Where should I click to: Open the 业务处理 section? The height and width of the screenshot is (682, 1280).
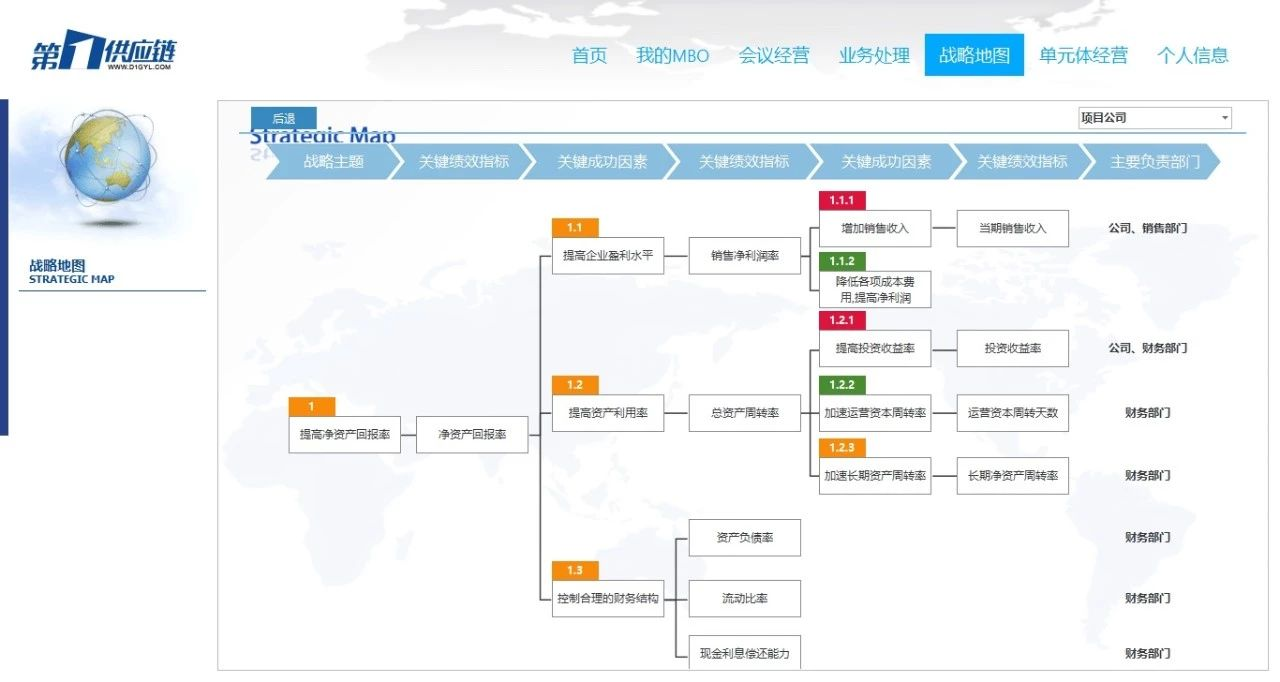click(x=874, y=55)
